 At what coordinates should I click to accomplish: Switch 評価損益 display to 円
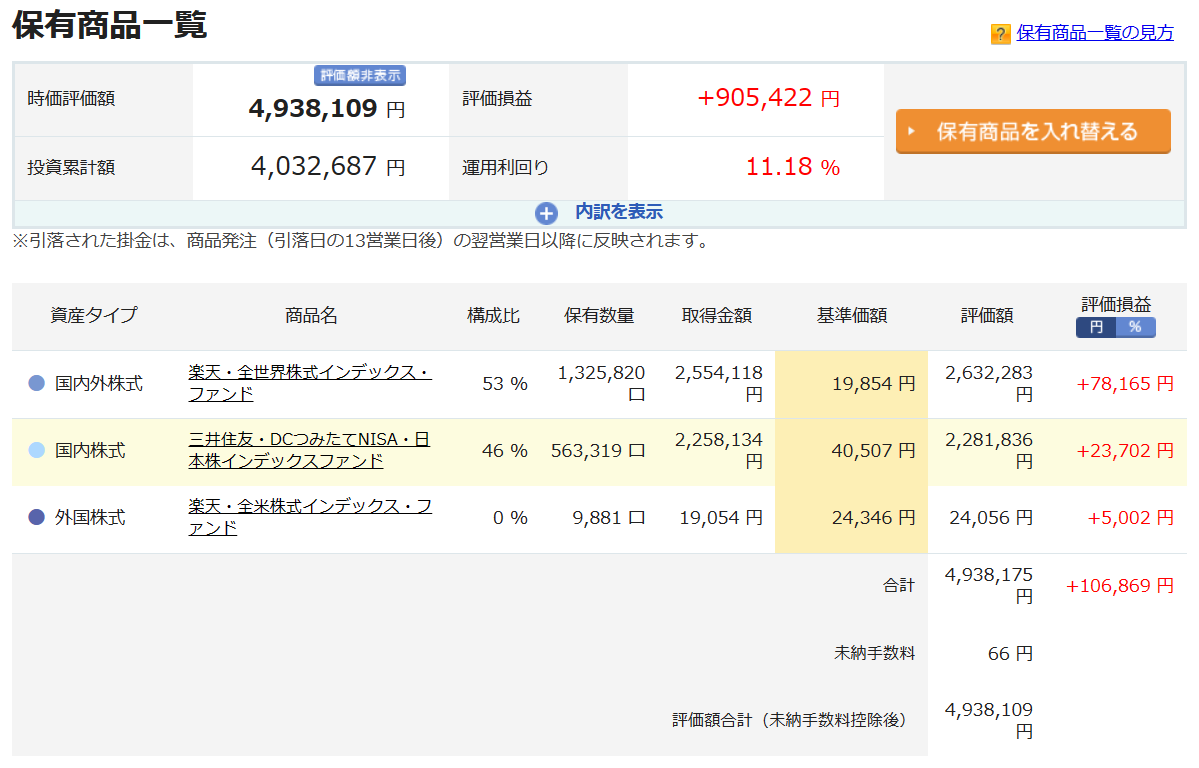click(x=1097, y=327)
